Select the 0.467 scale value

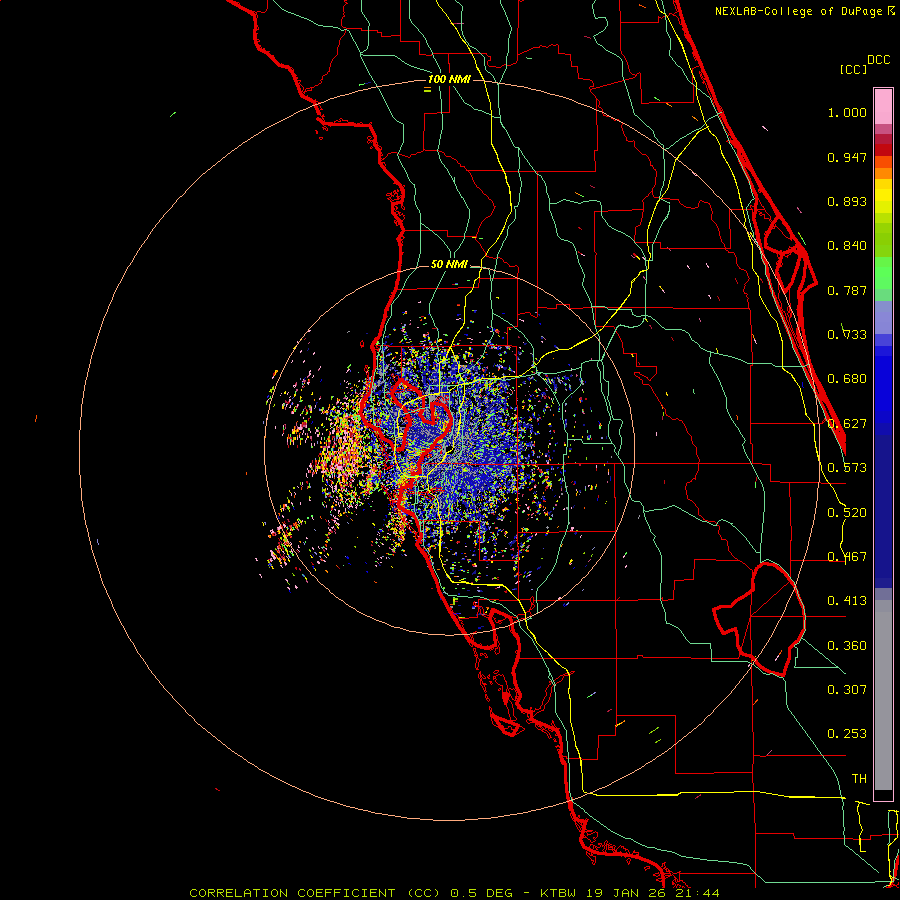(x=847, y=557)
